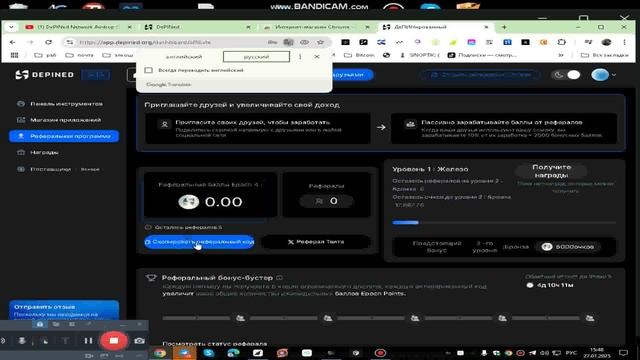
Task: Open the почта bookmarks folder
Action: (79, 55)
